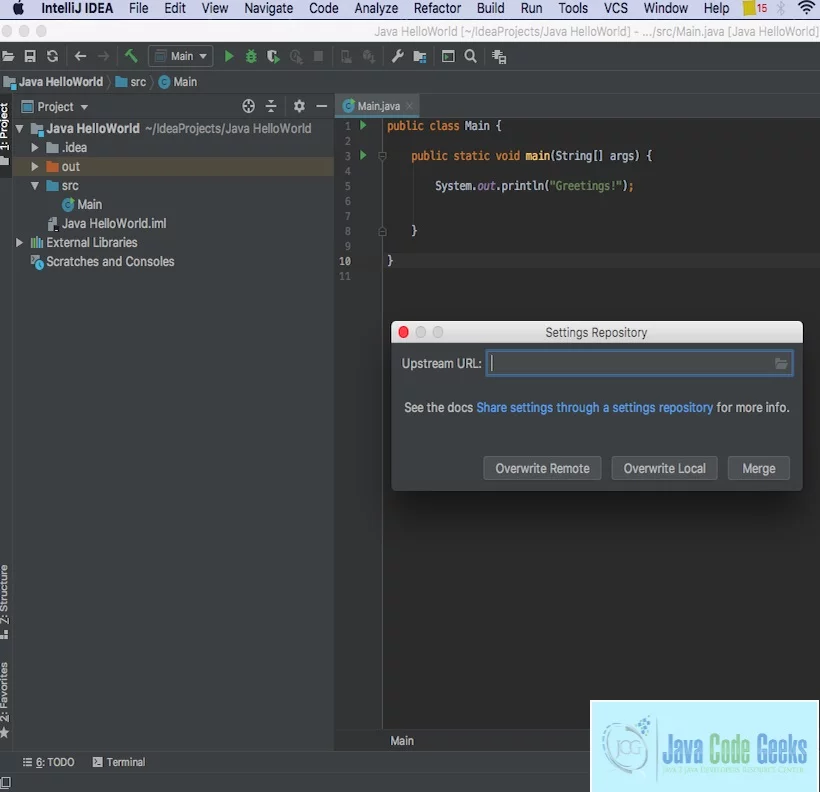Open the VCS menu

tap(616, 8)
